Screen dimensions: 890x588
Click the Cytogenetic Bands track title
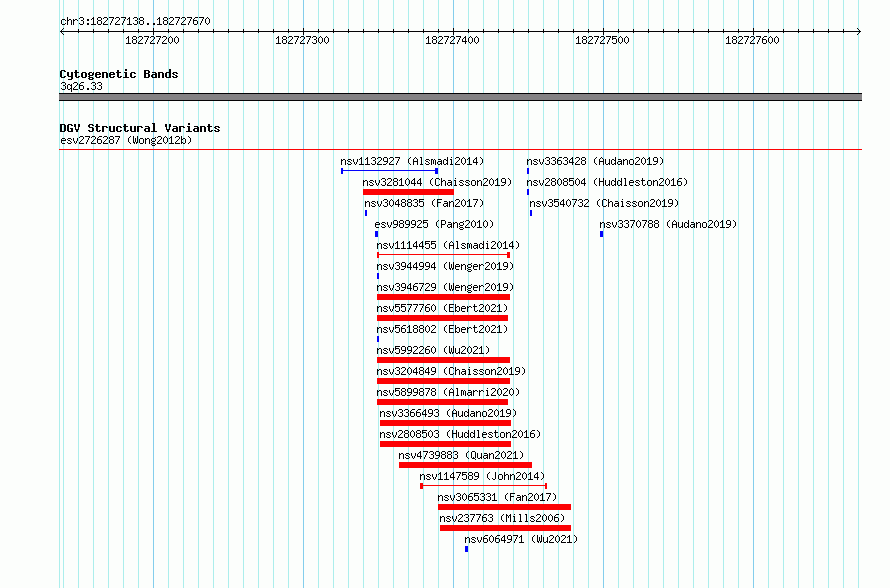(x=119, y=74)
